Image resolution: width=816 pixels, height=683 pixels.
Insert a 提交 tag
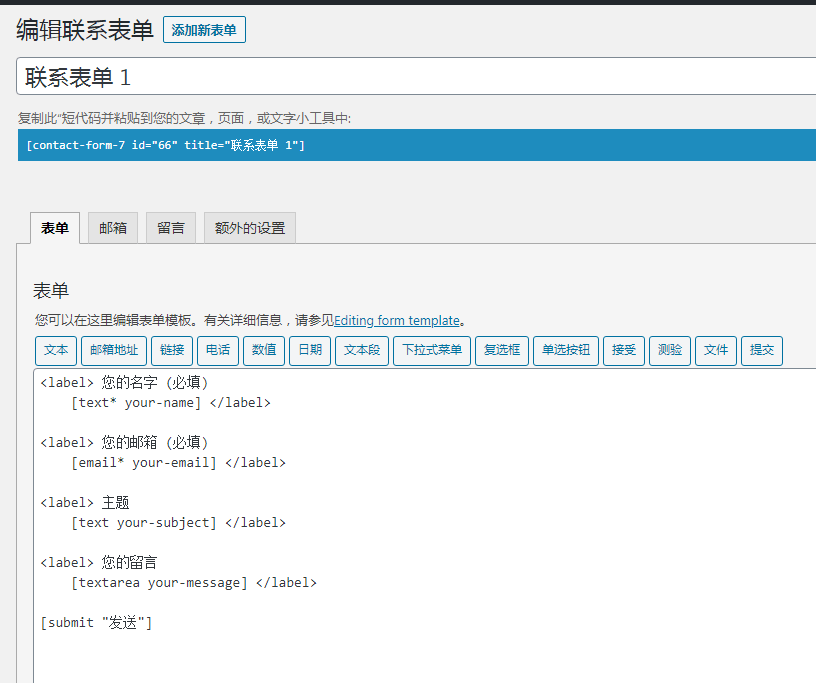pyautogui.click(x=762, y=350)
